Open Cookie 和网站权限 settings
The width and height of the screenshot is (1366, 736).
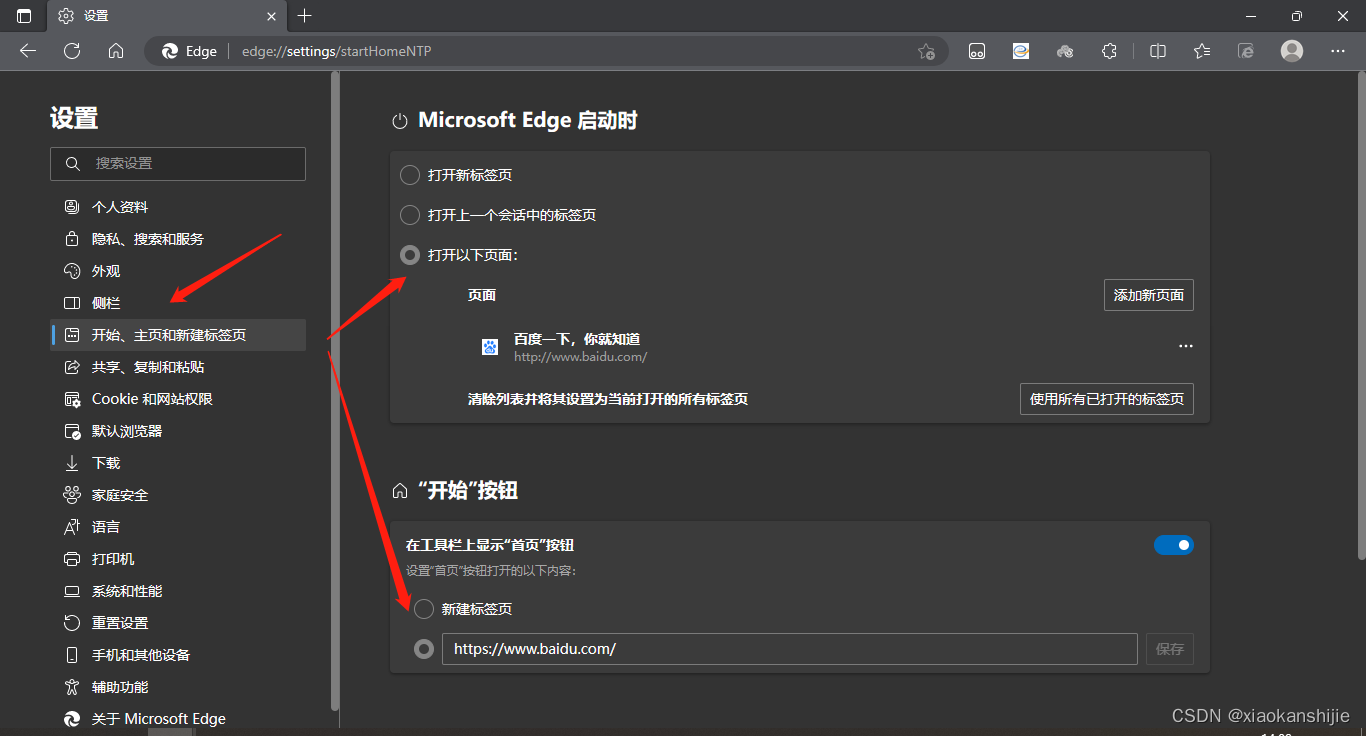tap(178, 399)
